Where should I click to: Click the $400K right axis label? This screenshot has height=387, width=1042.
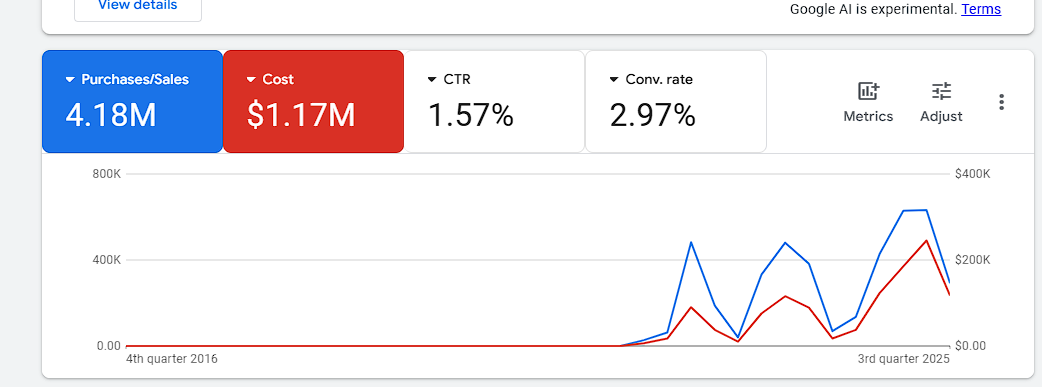973,174
